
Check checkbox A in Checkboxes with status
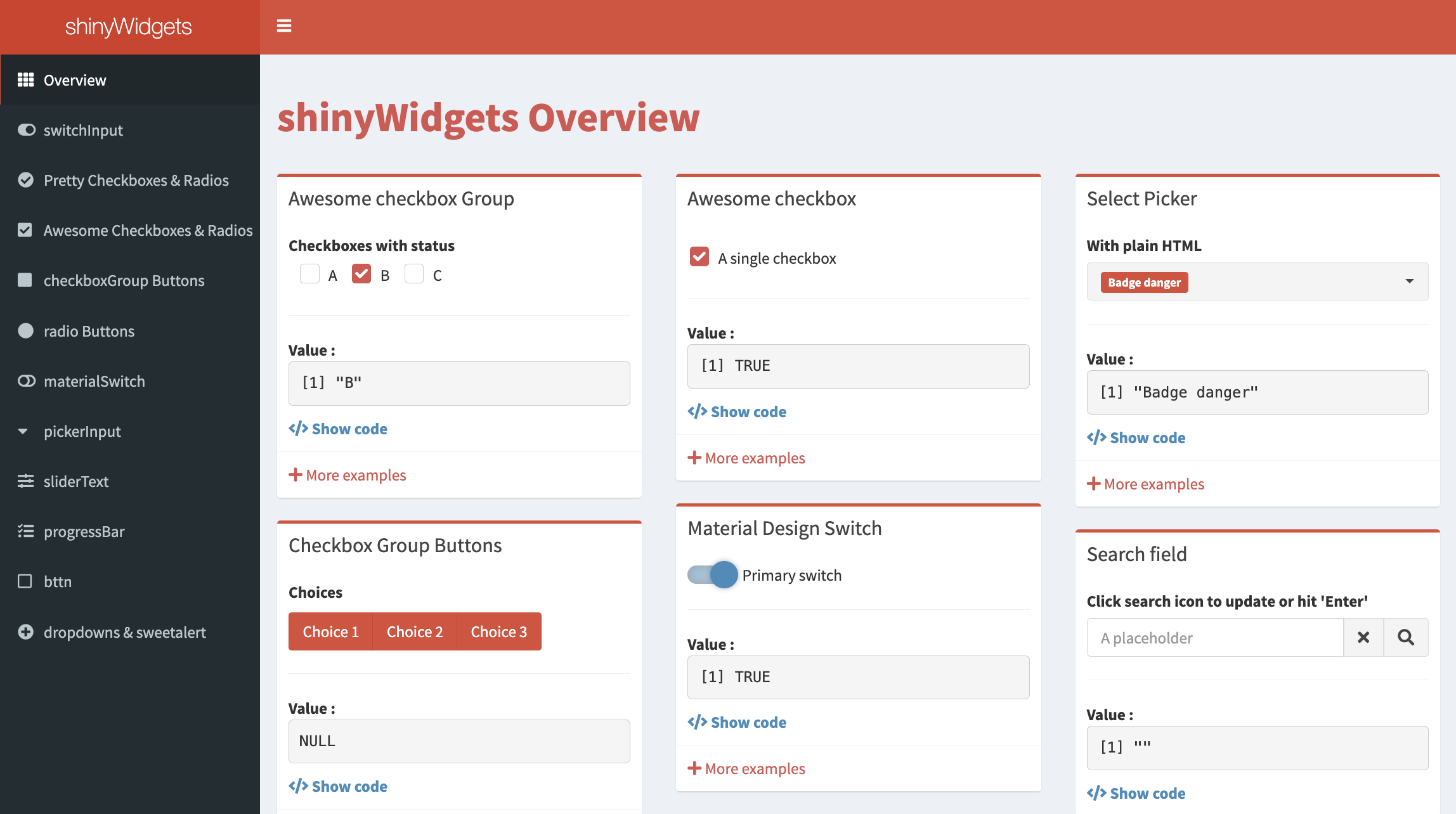pyautogui.click(x=309, y=275)
